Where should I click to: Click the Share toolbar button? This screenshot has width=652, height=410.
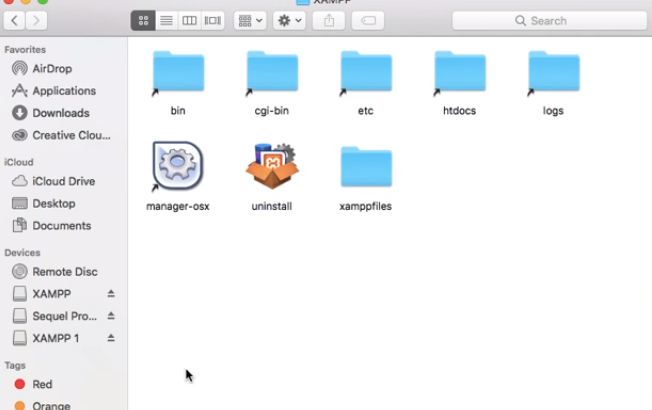coord(329,20)
